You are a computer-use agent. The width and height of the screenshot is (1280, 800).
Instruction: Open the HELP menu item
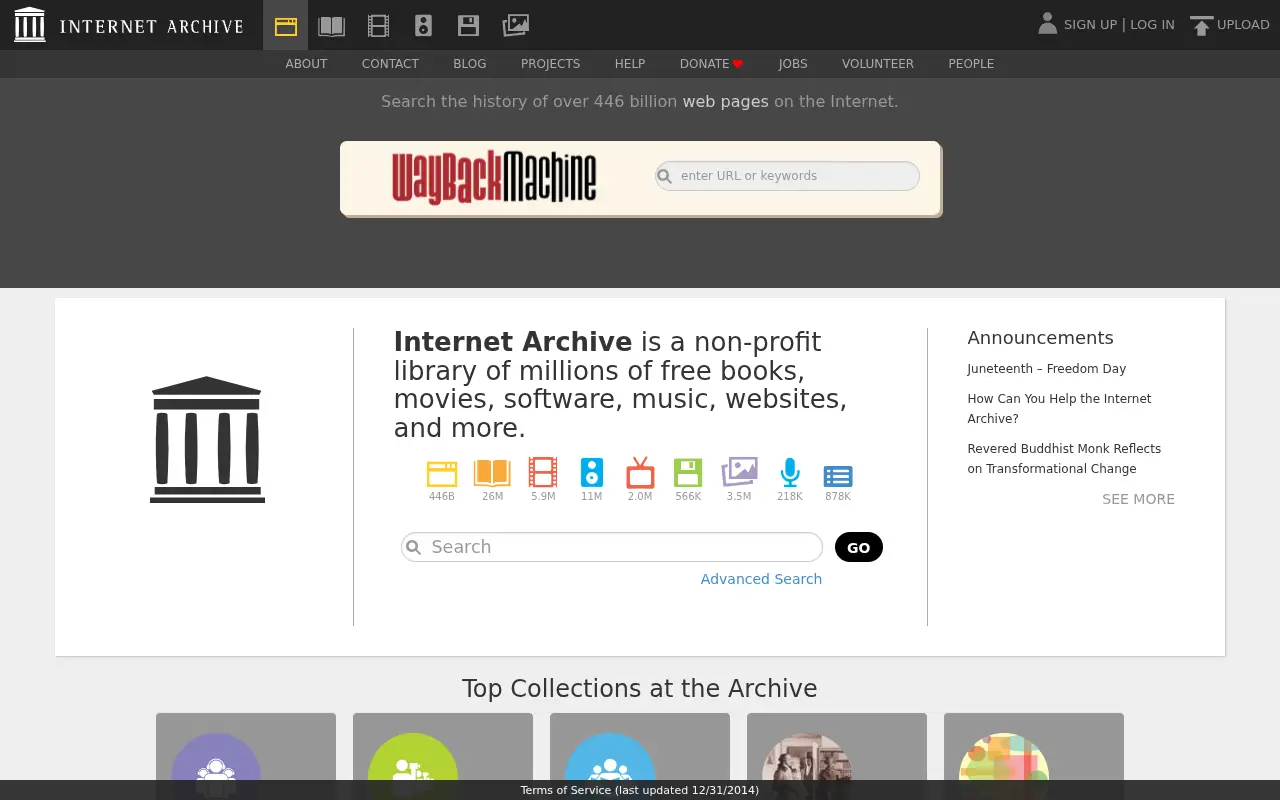coord(630,64)
